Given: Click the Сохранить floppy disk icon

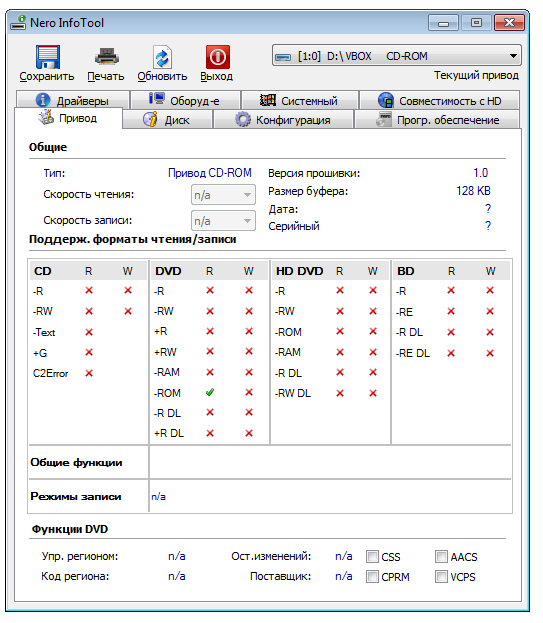Looking at the screenshot, I should click(48, 57).
